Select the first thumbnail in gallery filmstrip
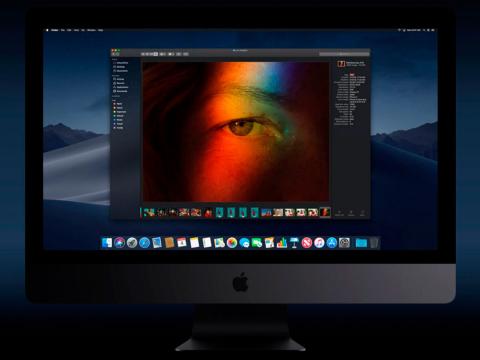Viewport: 480px width, 360px height. 149,212
